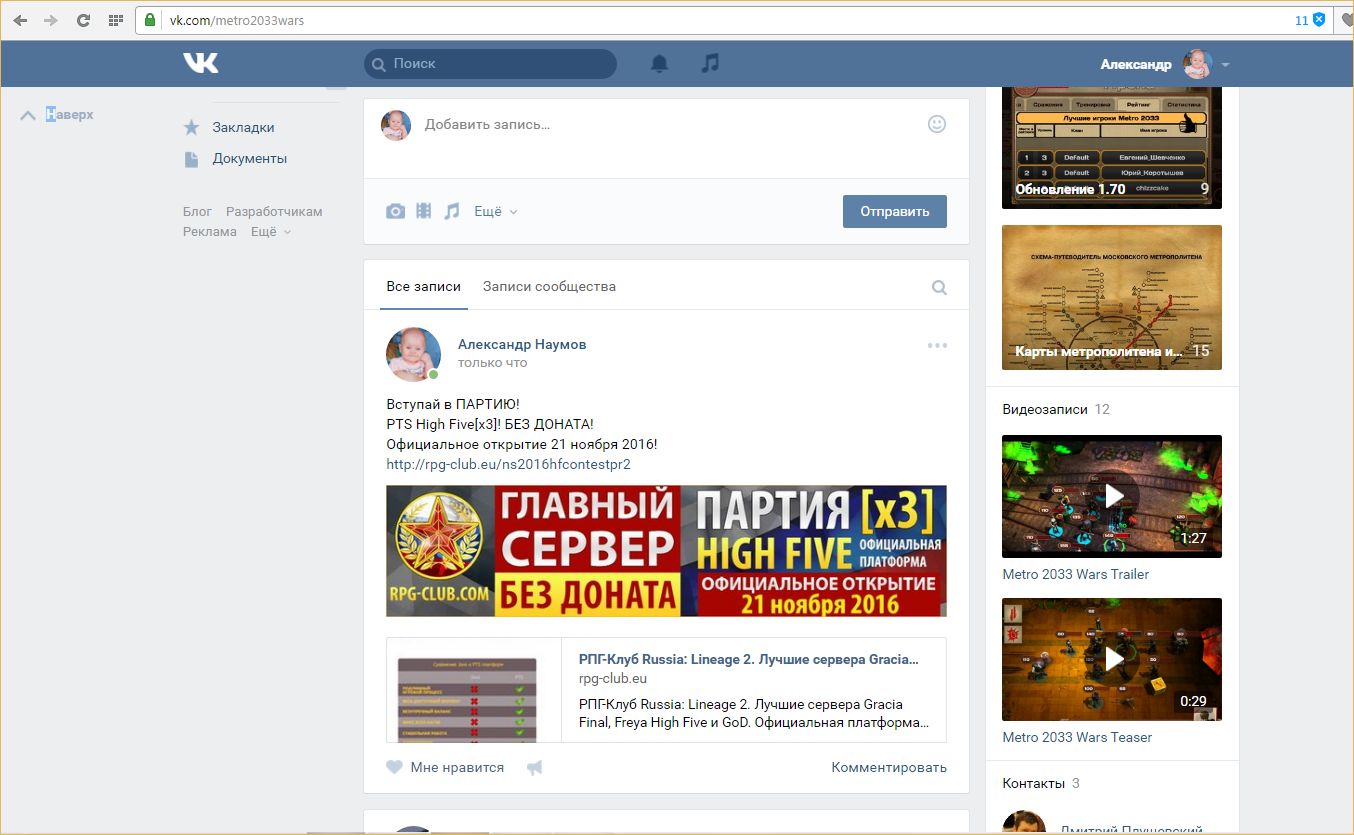Screen dimensions: 1354x835
Task: Attach a video with the film icon
Action: [424, 211]
